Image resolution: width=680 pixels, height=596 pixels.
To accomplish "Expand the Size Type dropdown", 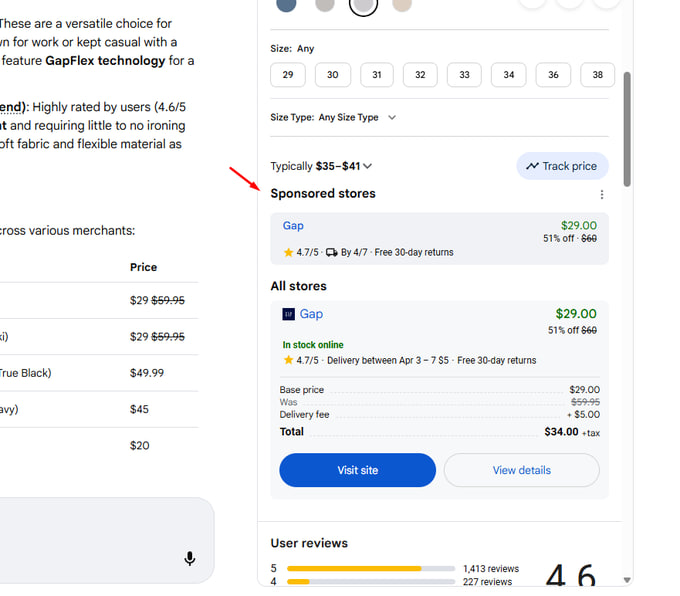I will pyautogui.click(x=392, y=117).
